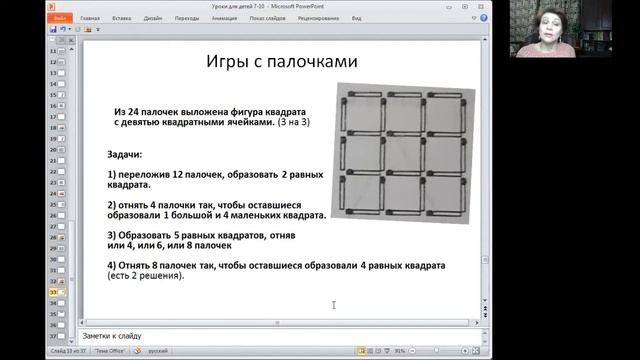Viewport: 640px width, 360px height.
Task: Click the Слайд 33 из 37 status indicator
Action: click(68, 351)
